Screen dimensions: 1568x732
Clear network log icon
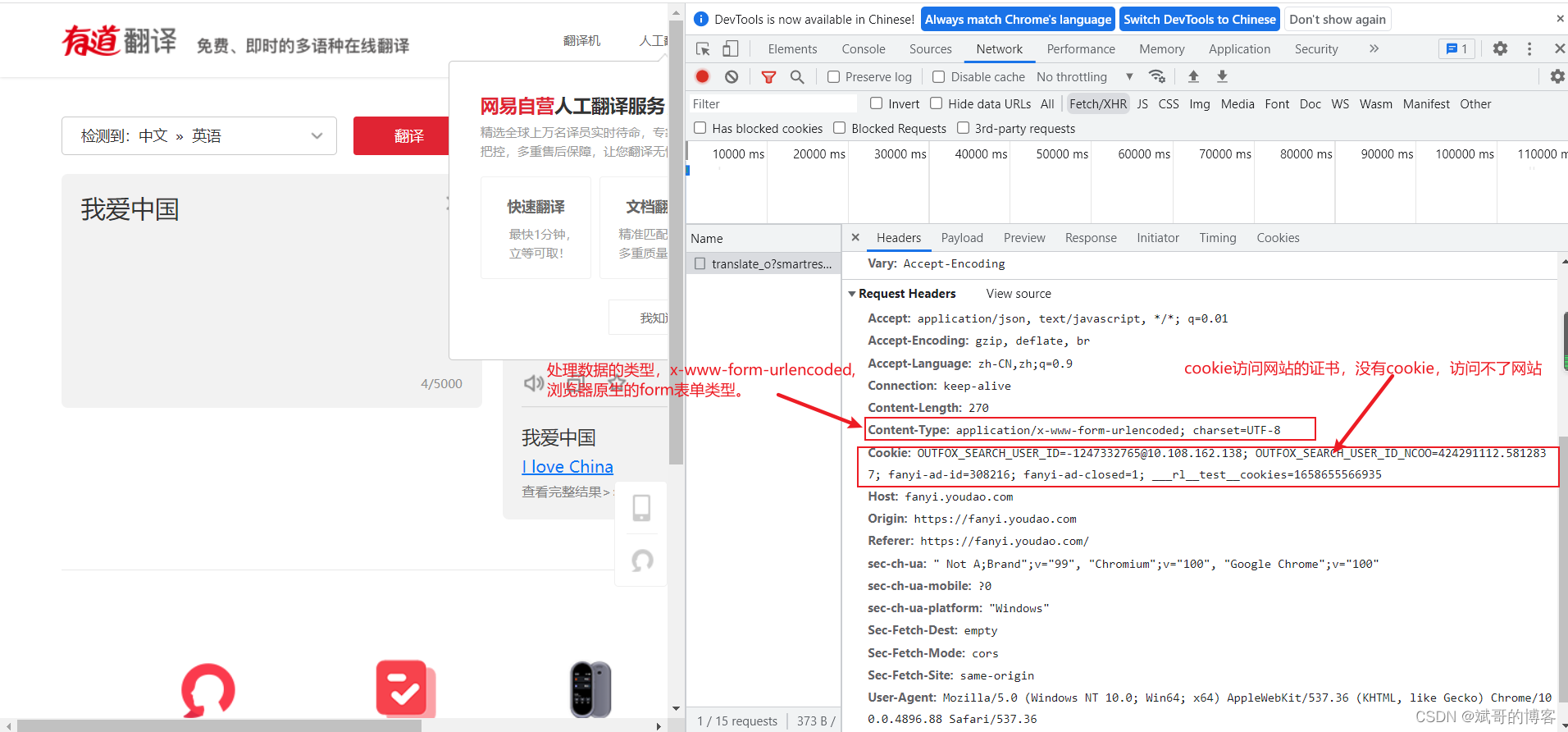point(732,76)
